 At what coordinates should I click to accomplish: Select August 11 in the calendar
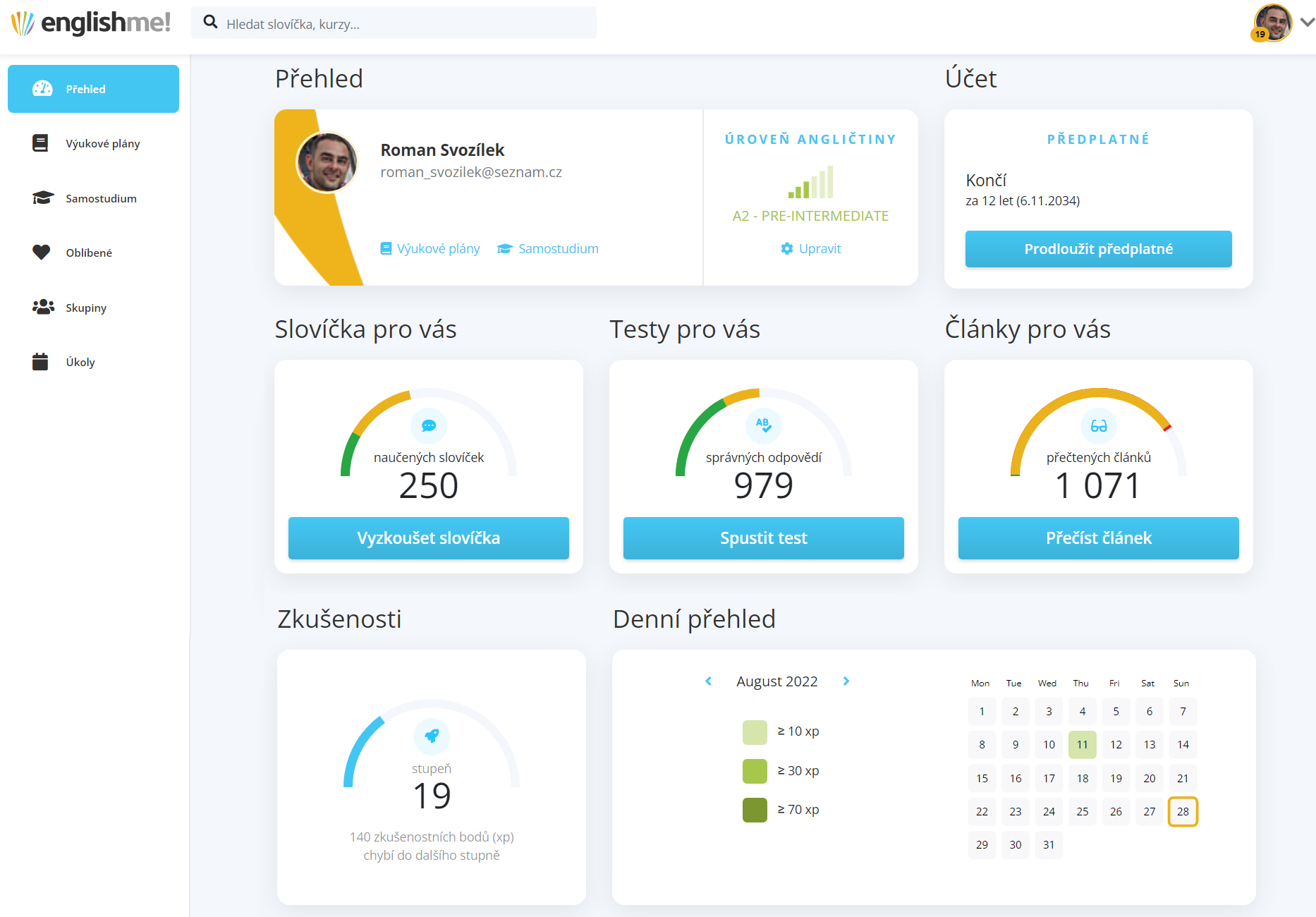tap(1082, 745)
